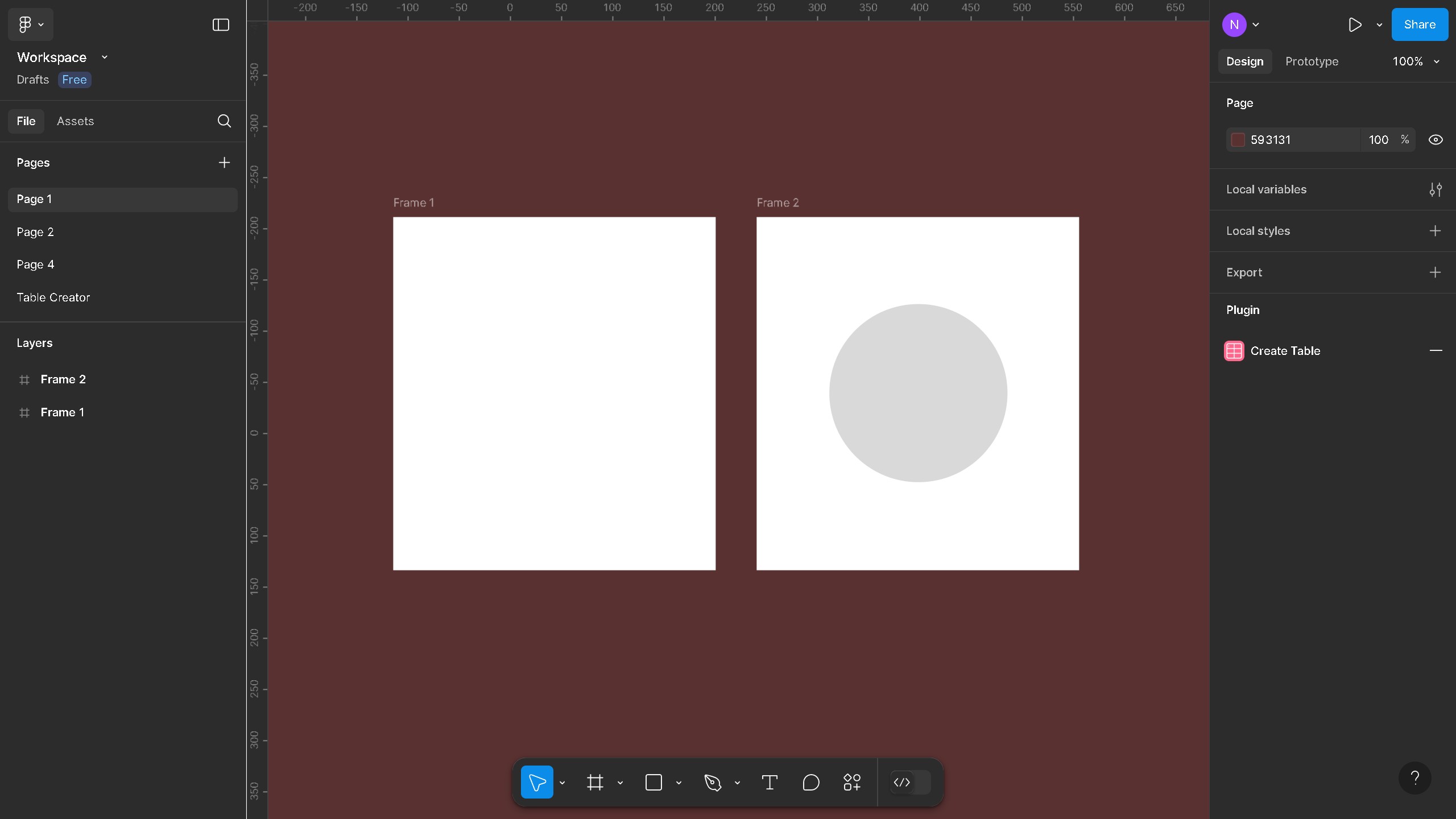Image resolution: width=1456 pixels, height=819 pixels.
Task: Click the Share button
Action: [1419, 24]
